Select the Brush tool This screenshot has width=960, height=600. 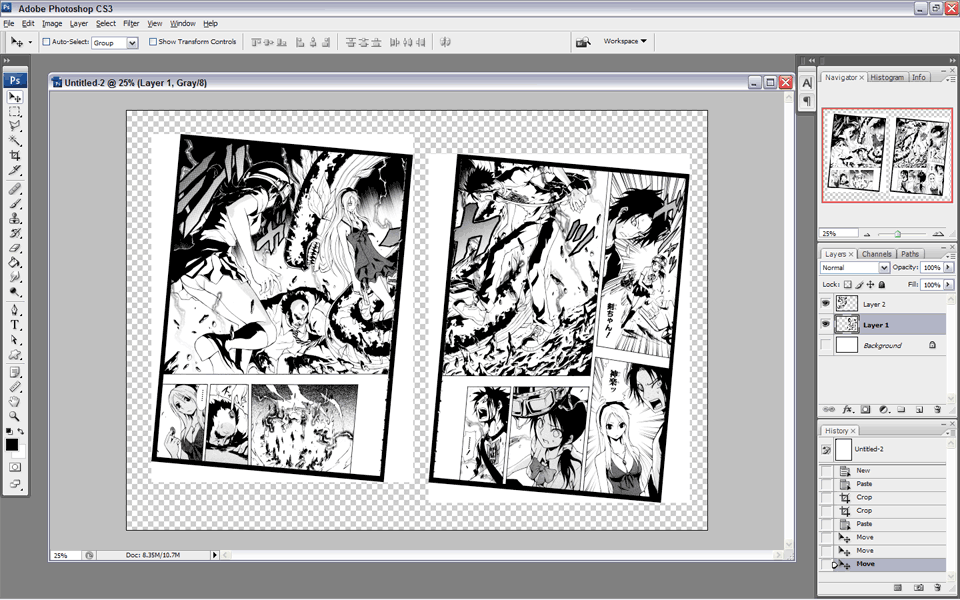coord(15,204)
